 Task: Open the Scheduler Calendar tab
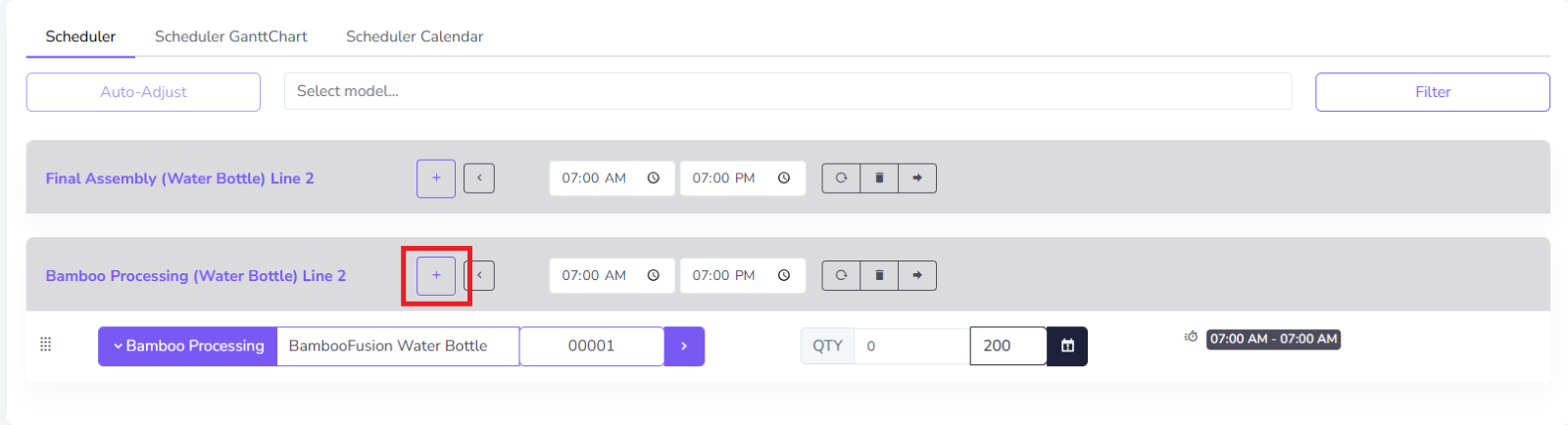[415, 36]
